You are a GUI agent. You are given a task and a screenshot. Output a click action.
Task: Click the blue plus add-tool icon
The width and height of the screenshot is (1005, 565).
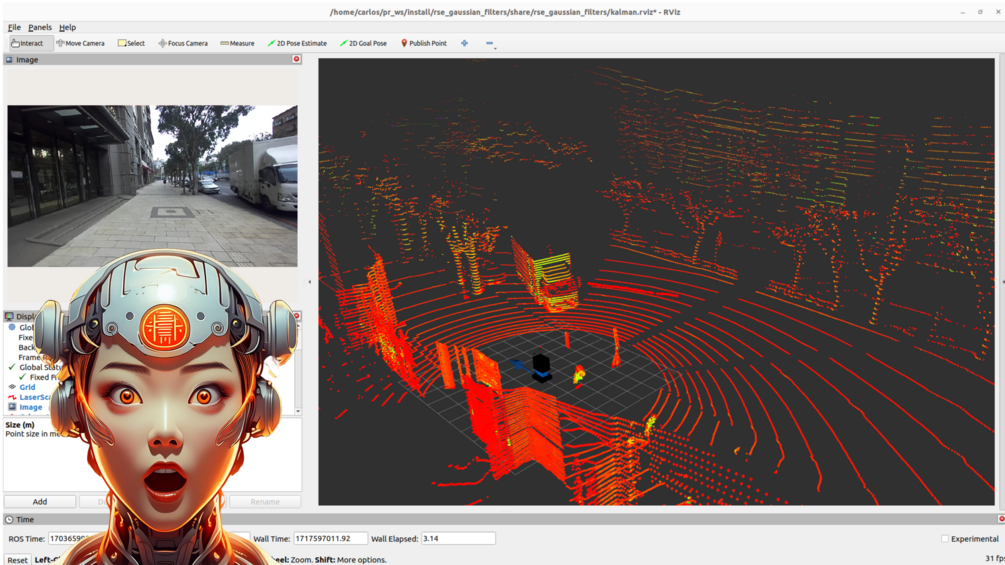point(464,43)
